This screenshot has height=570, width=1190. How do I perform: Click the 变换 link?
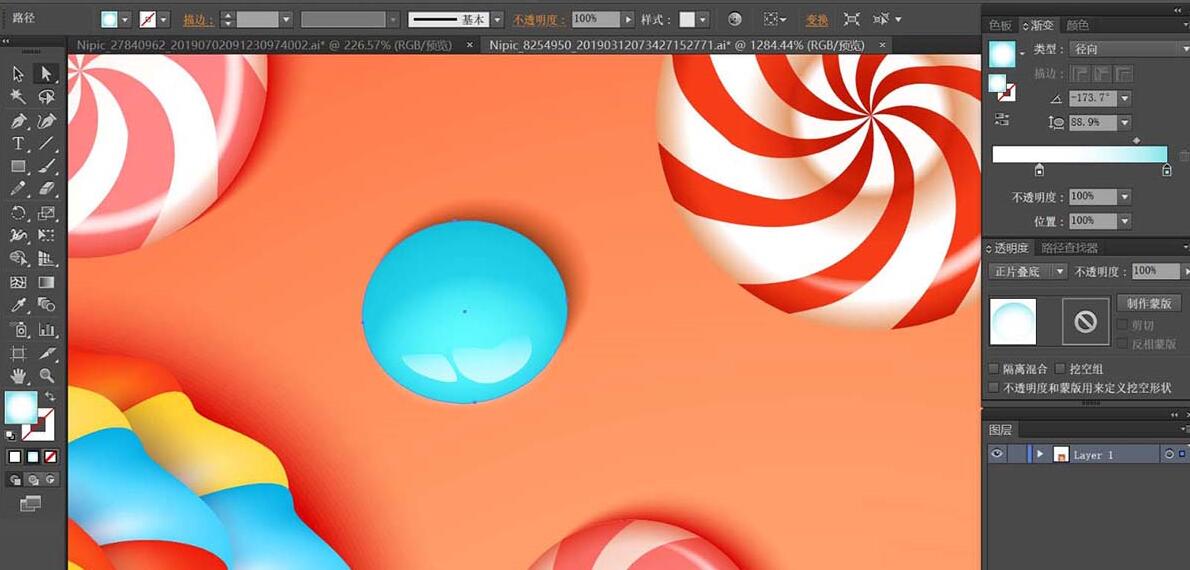[x=817, y=19]
